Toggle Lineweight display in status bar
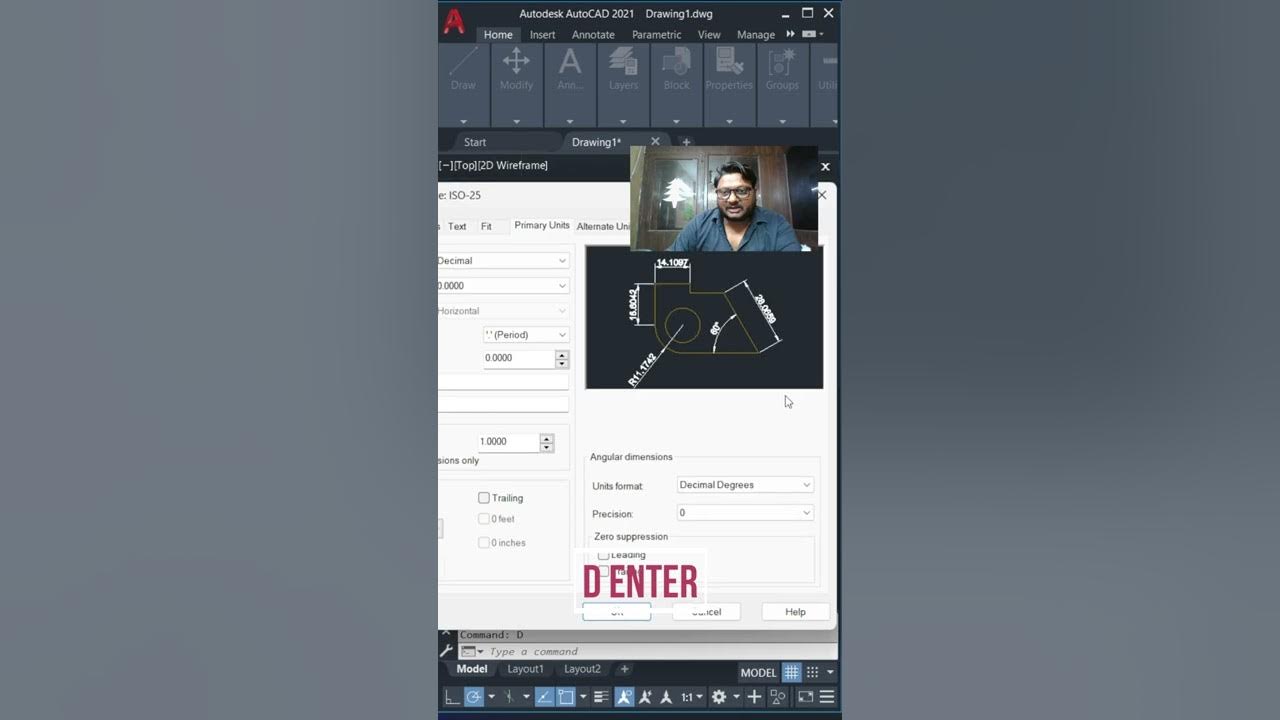The image size is (1280, 720). [x=601, y=697]
